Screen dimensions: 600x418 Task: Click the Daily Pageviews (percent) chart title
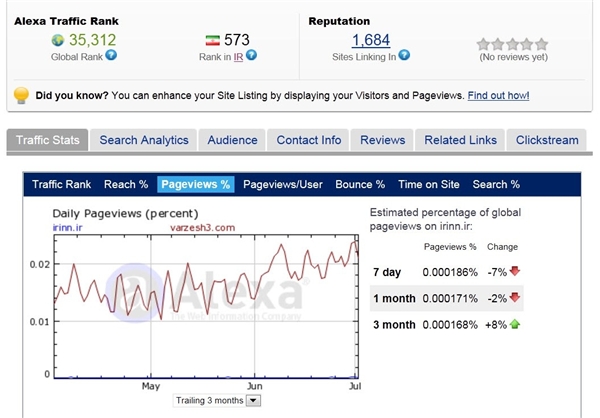coord(126,214)
